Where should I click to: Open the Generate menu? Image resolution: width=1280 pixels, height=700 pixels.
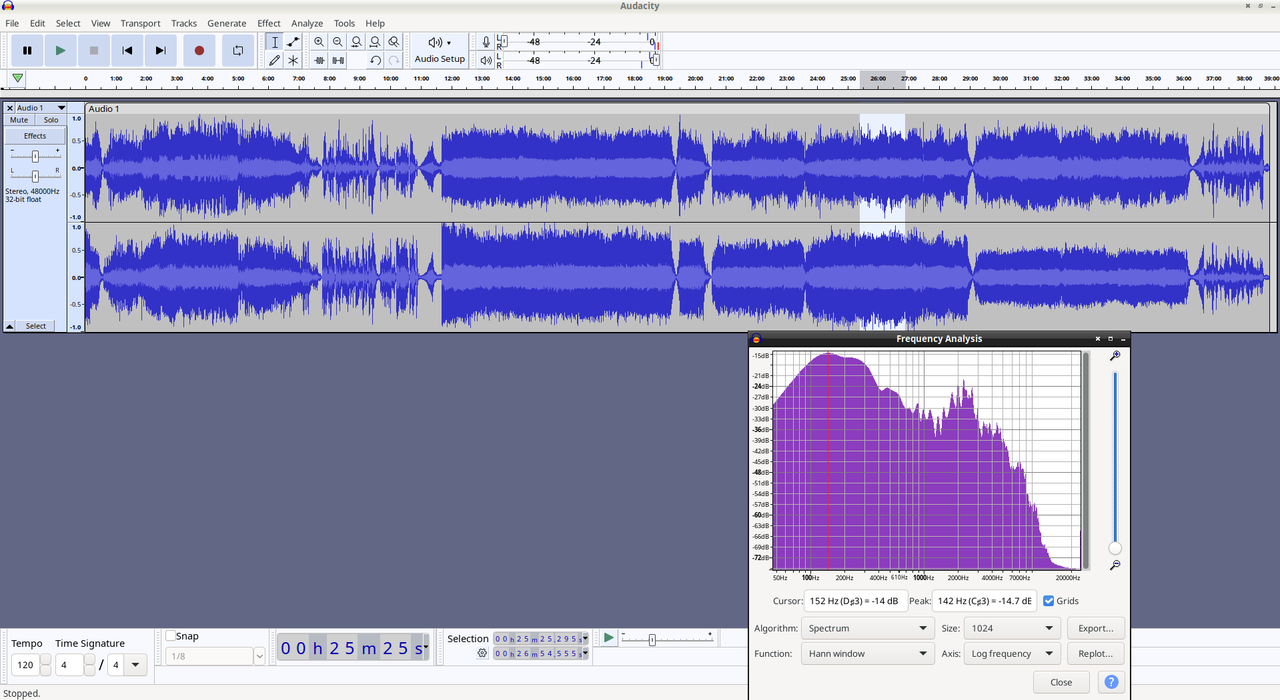(226, 23)
